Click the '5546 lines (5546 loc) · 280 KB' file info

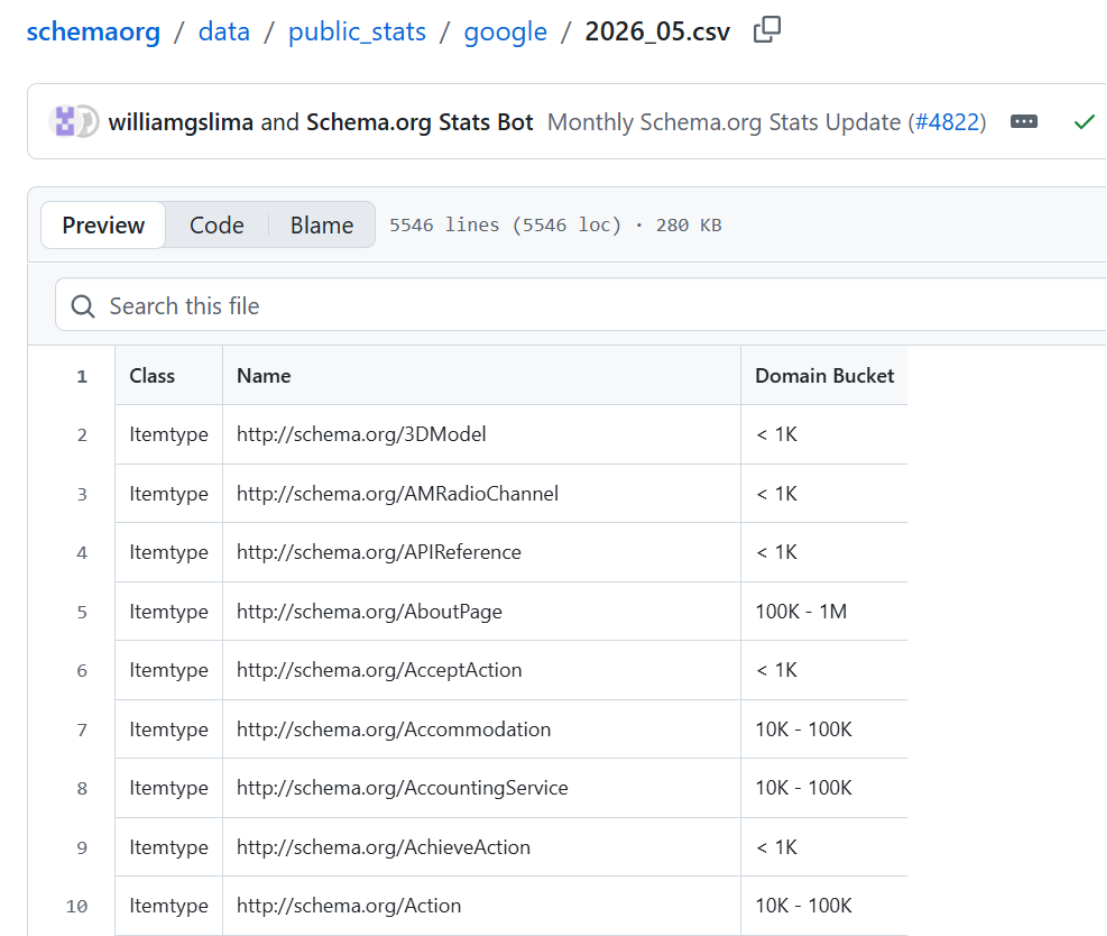[x=556, y=225]
